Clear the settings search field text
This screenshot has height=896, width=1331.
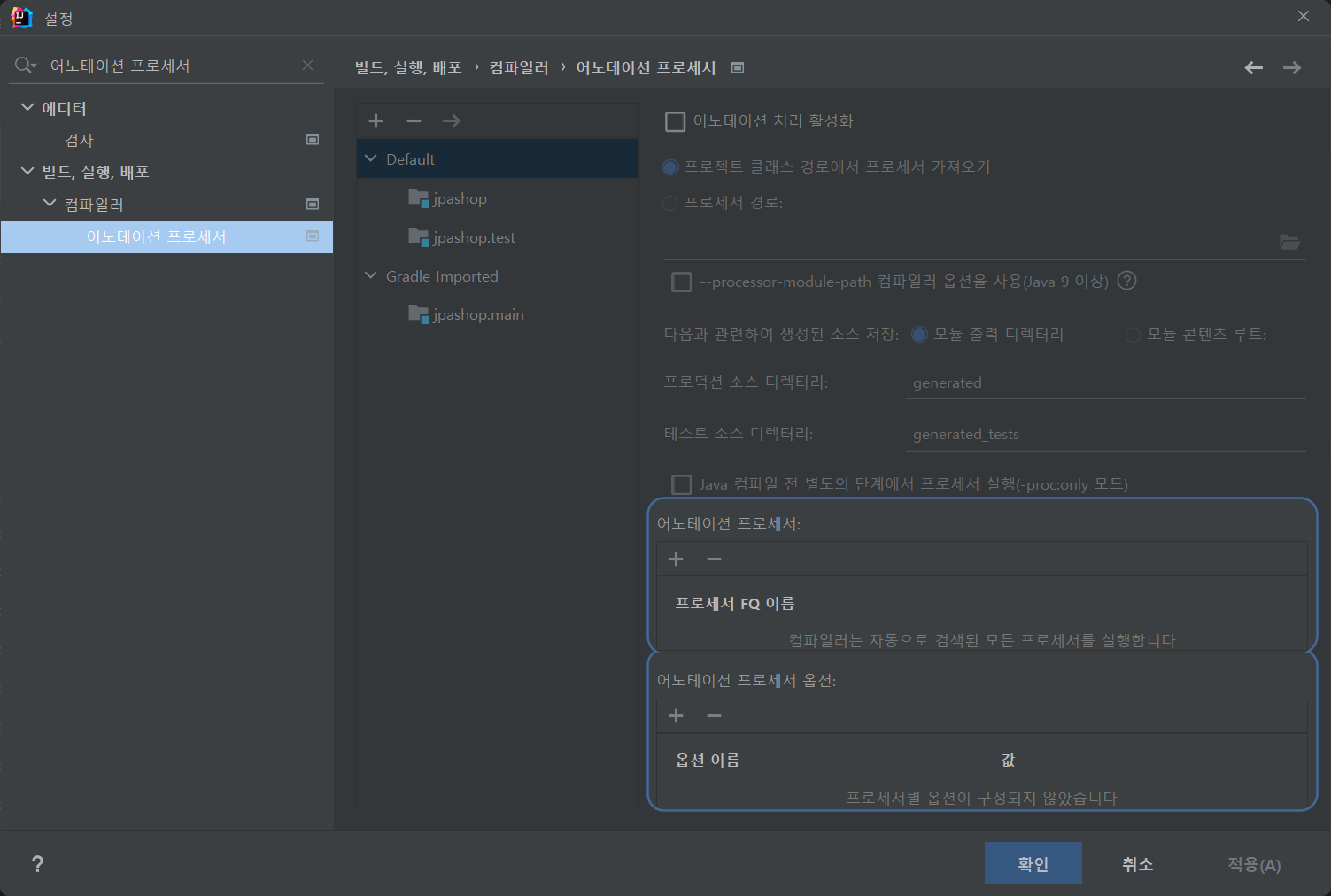(x=307, y=66)
